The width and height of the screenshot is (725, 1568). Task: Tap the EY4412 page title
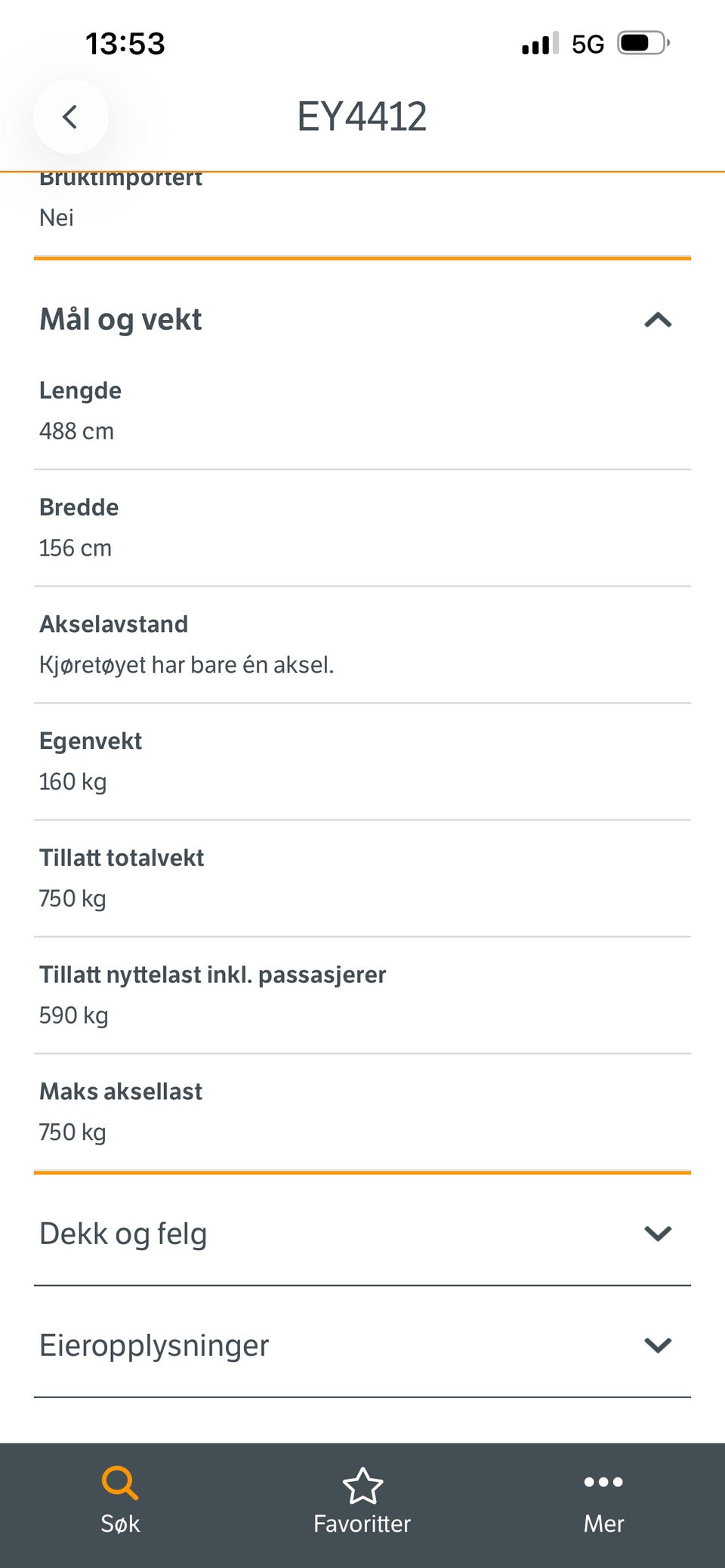point(362,117)
